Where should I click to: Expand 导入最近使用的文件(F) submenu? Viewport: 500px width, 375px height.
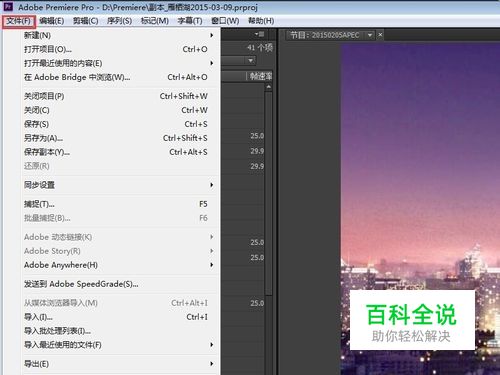(119, 345)
